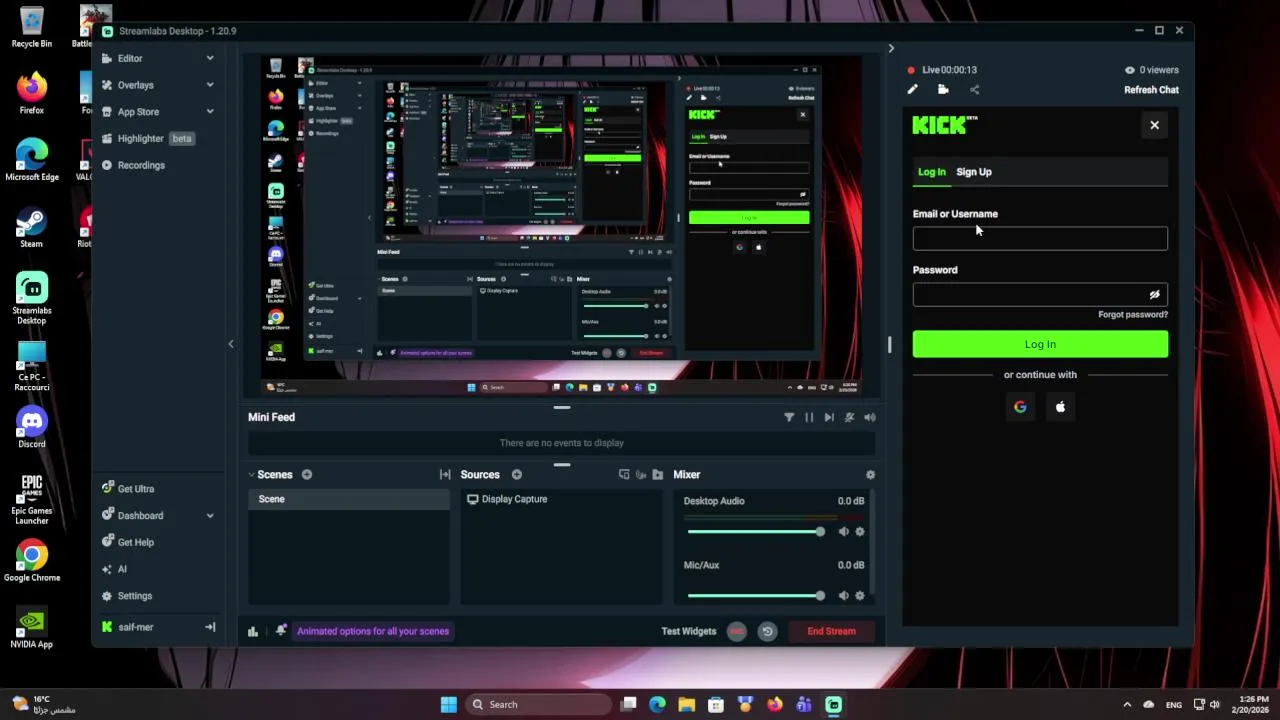Click the red REC record button
Screen dimensions: 1280x720
point(737,631)
